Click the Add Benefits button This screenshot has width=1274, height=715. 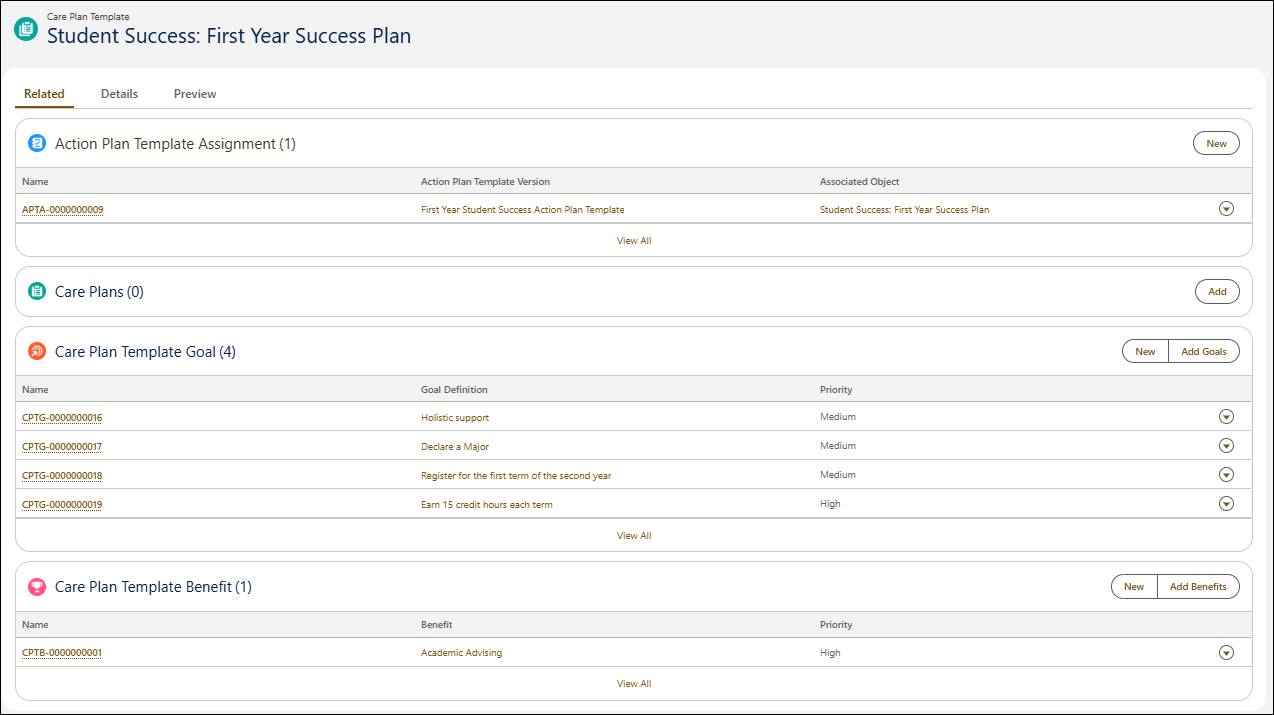tap(1197, 586)
